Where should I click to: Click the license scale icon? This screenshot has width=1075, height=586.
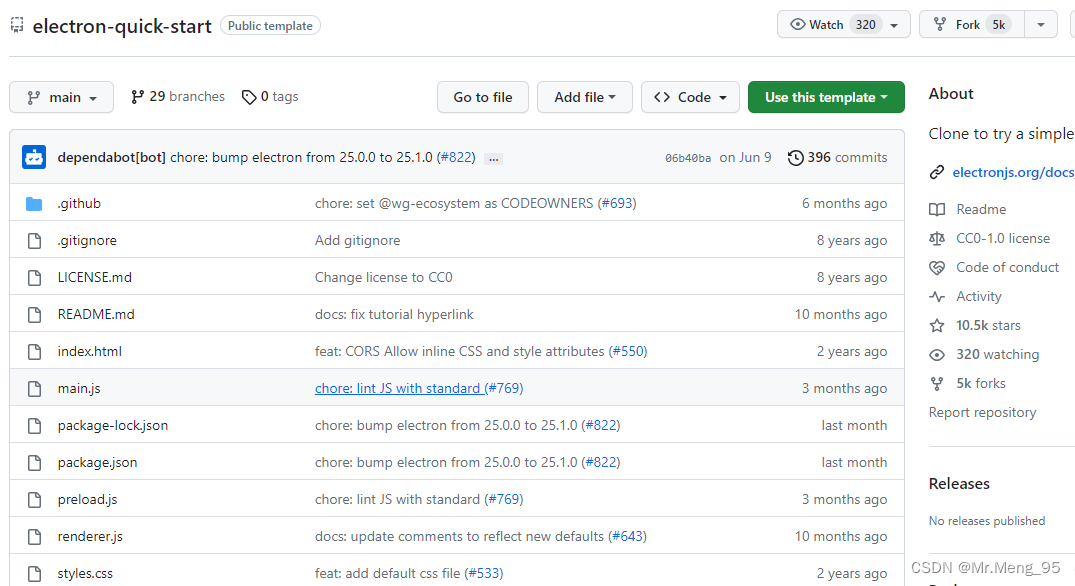[x=937, y=239]
